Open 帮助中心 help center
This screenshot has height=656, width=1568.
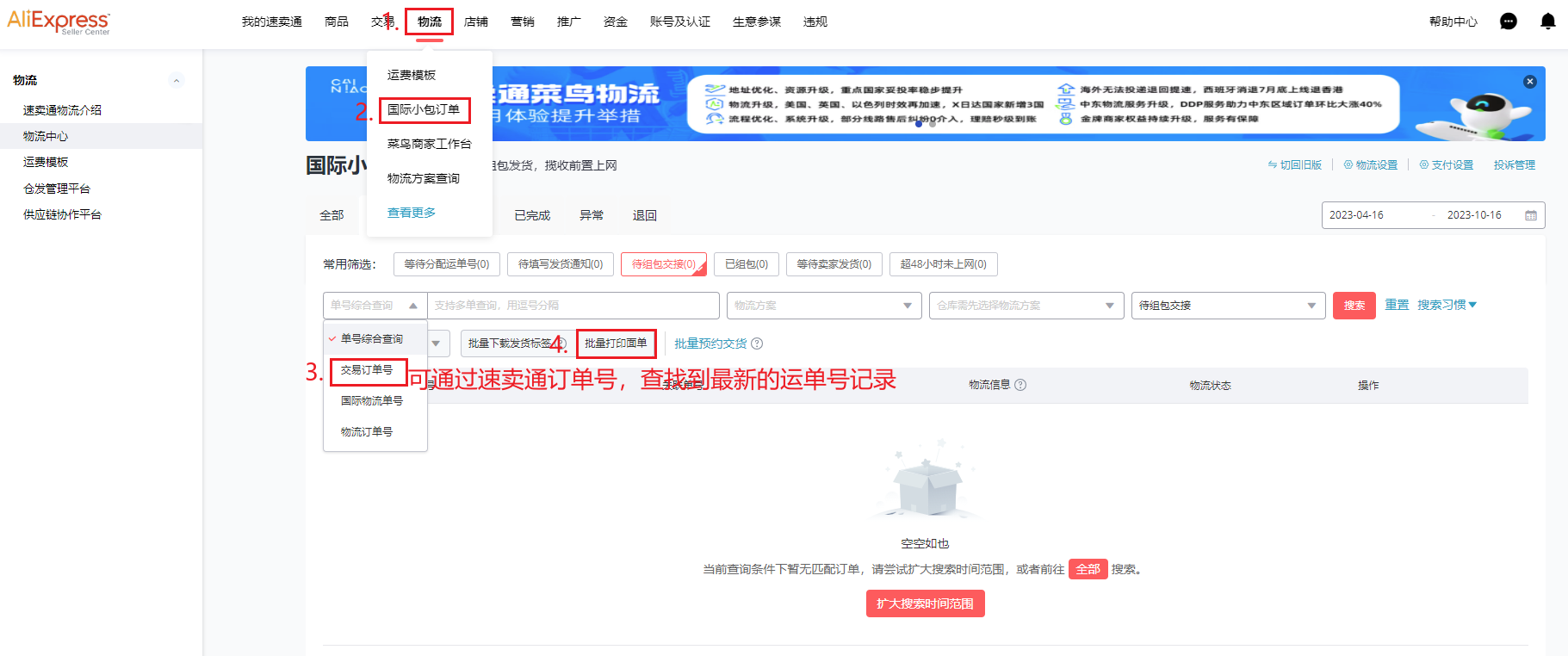coord(1453,22)
